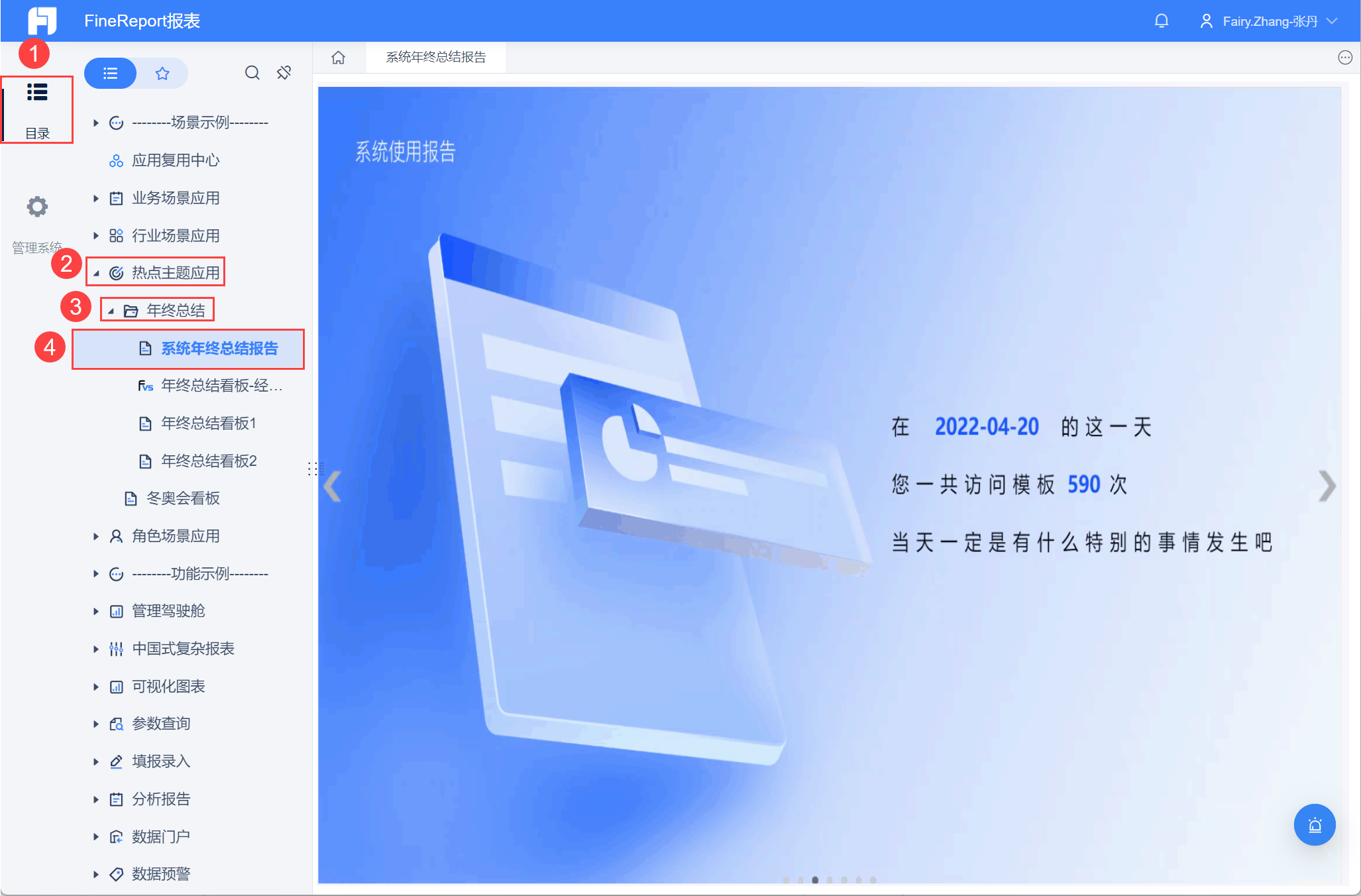Go to next slide arrow
Viewport: 1361px width, 896px height.
pyautogui.click(x=1327, y=486)
